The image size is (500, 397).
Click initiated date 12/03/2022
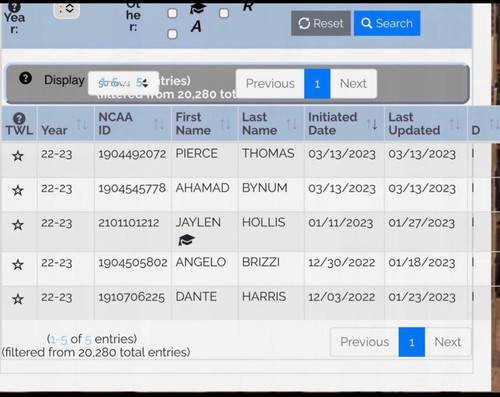point(342,297)
